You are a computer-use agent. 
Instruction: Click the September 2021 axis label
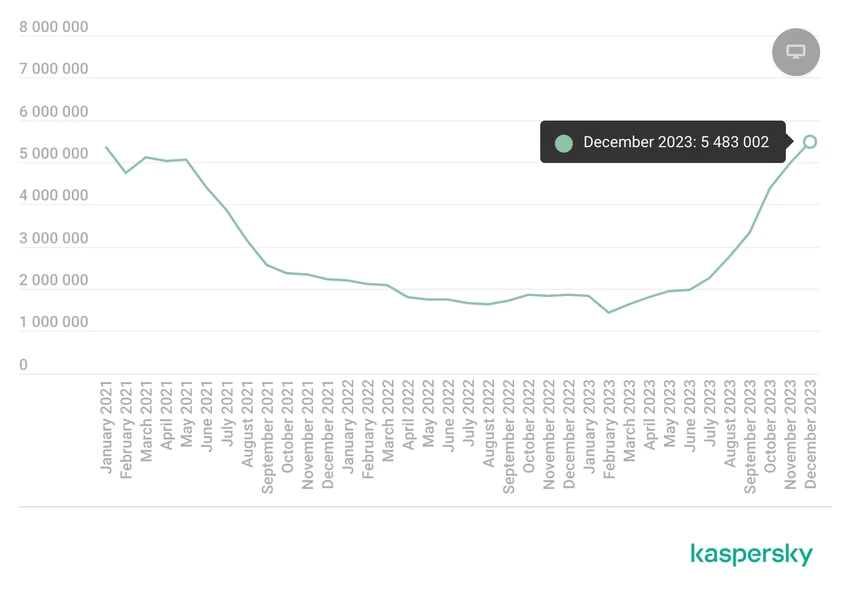(x=267, y=437)
